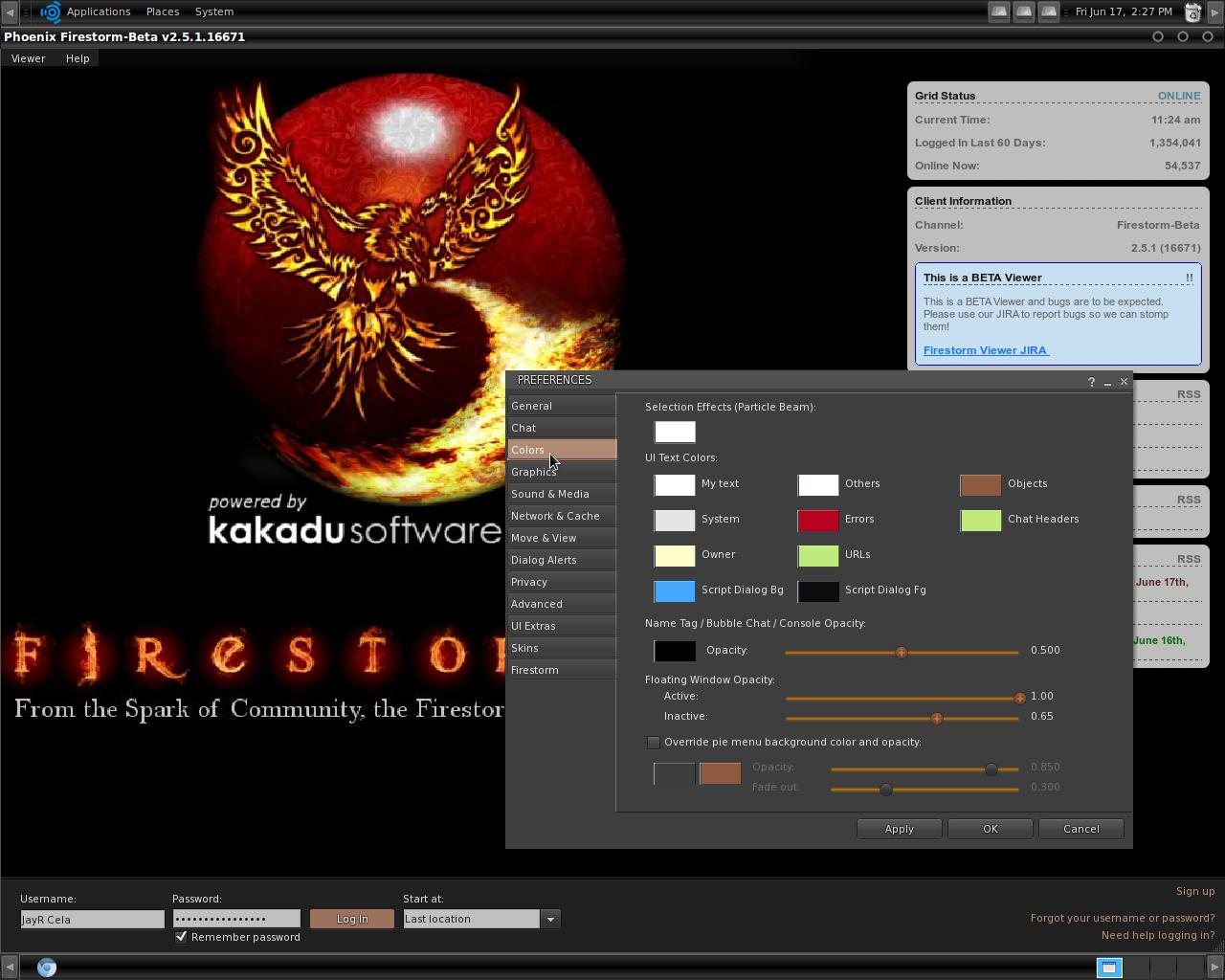Change the Errors text color swatch

818,520
